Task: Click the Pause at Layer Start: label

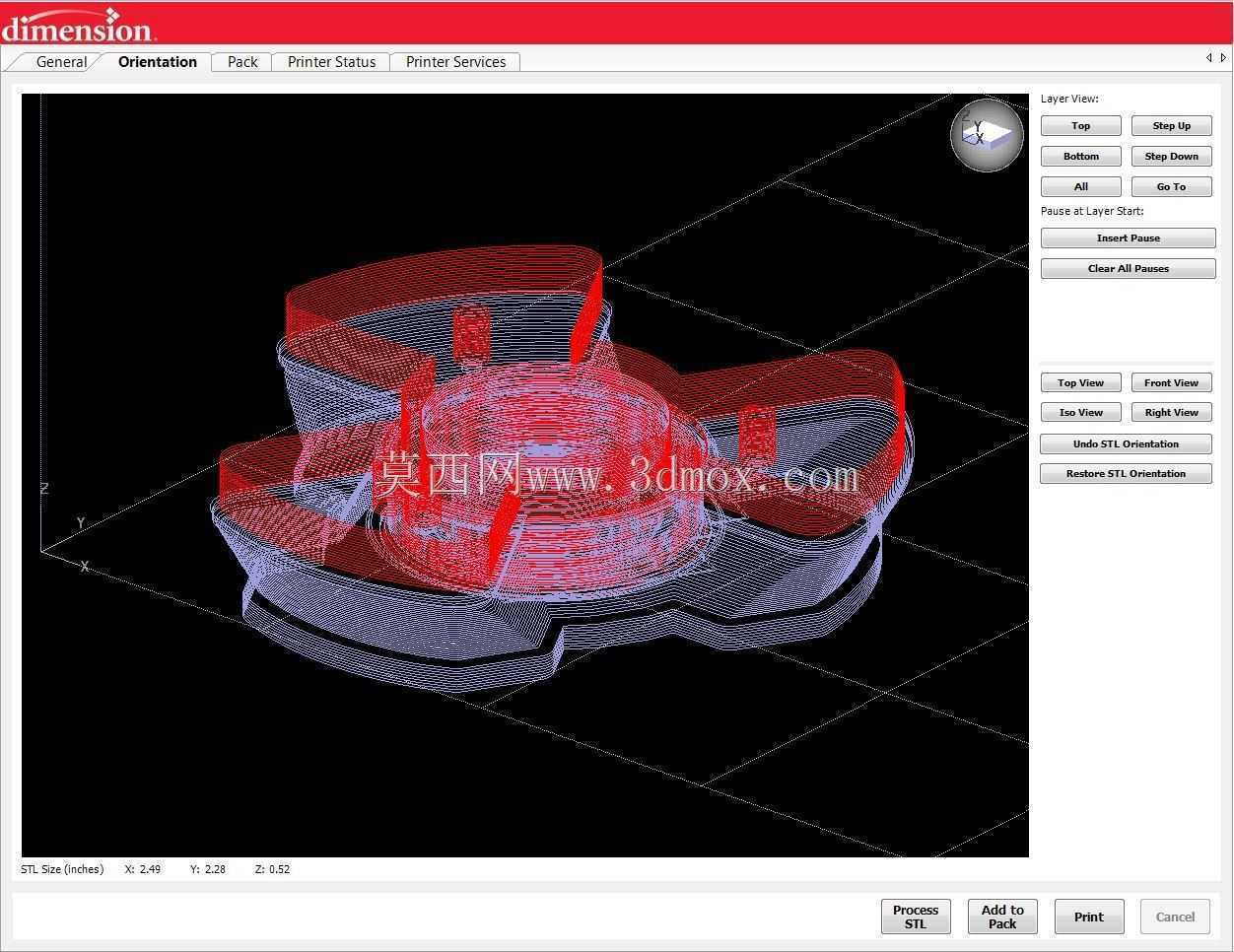Action: (x=1092, y=211)
